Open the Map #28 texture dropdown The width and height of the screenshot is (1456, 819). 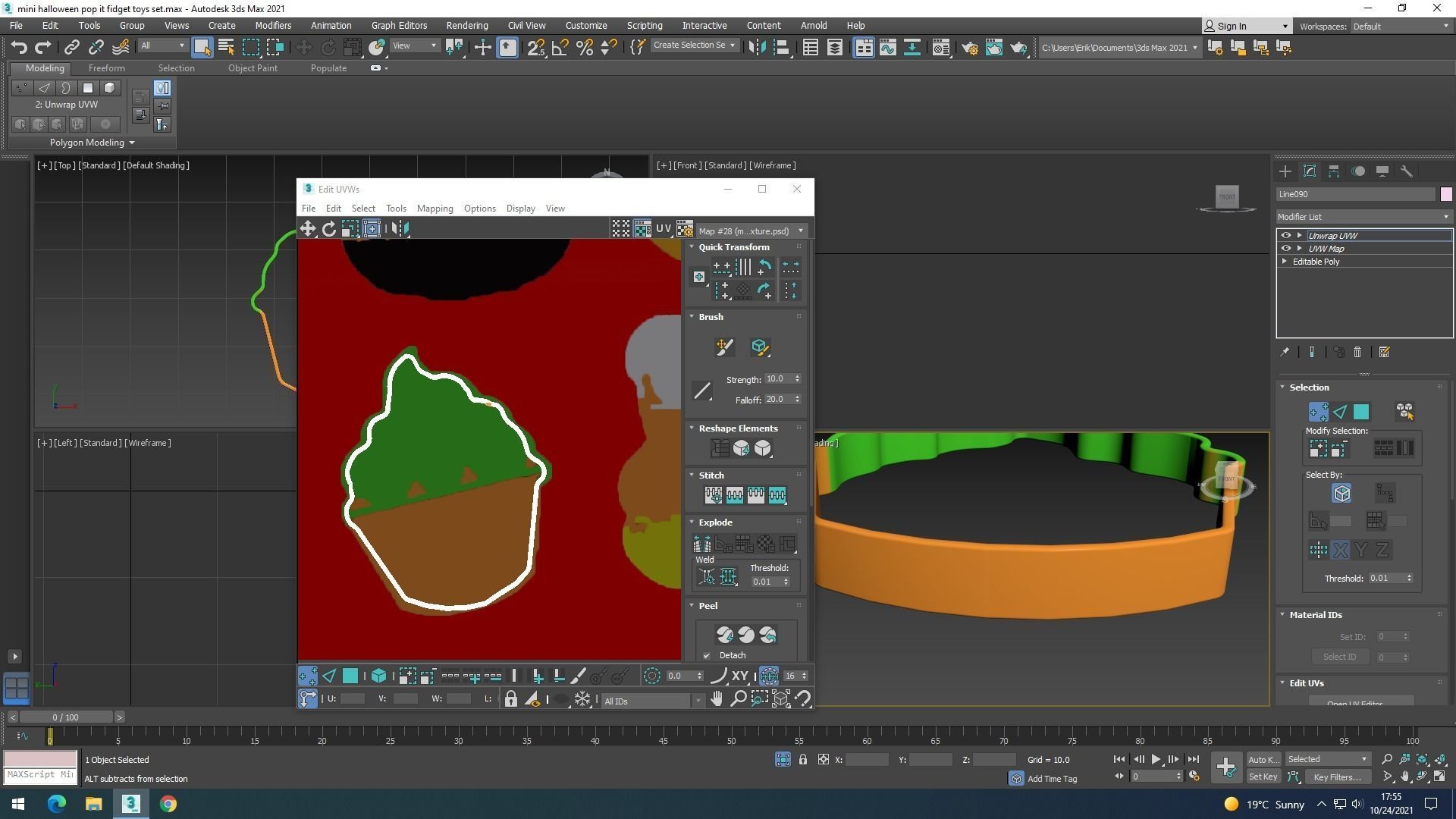point(751,231)
